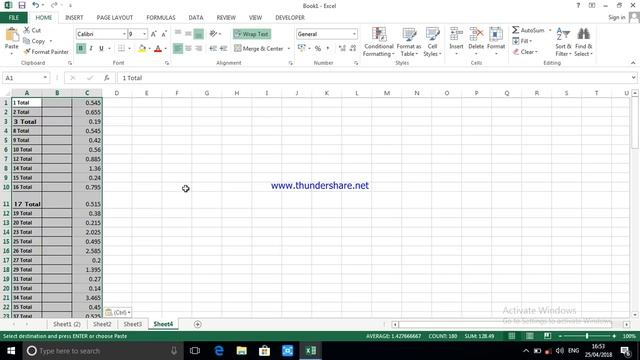
Task: Toggle Wrap Text
Action: (x=252, y=34)
